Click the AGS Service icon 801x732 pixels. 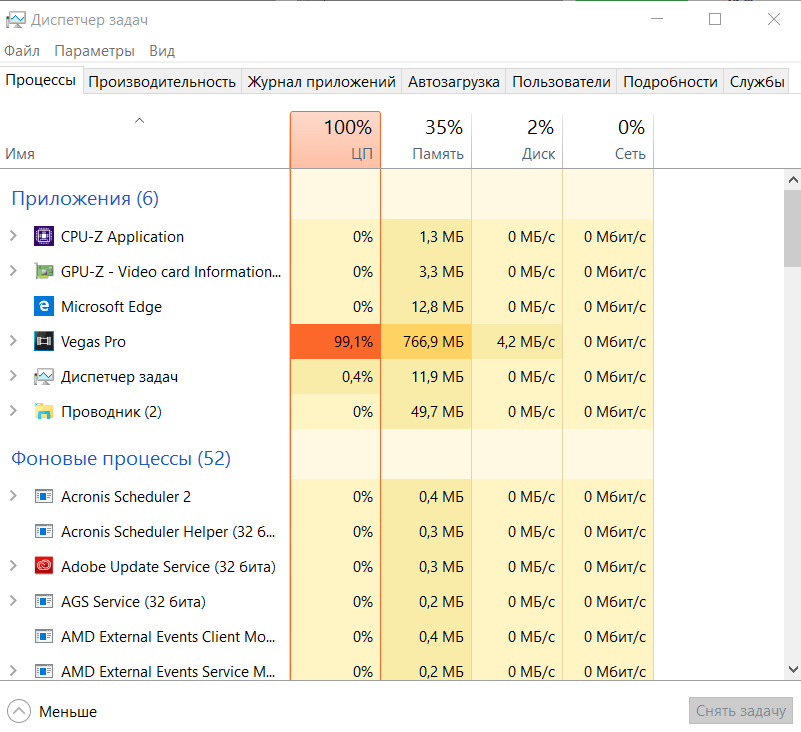point(44,601)
